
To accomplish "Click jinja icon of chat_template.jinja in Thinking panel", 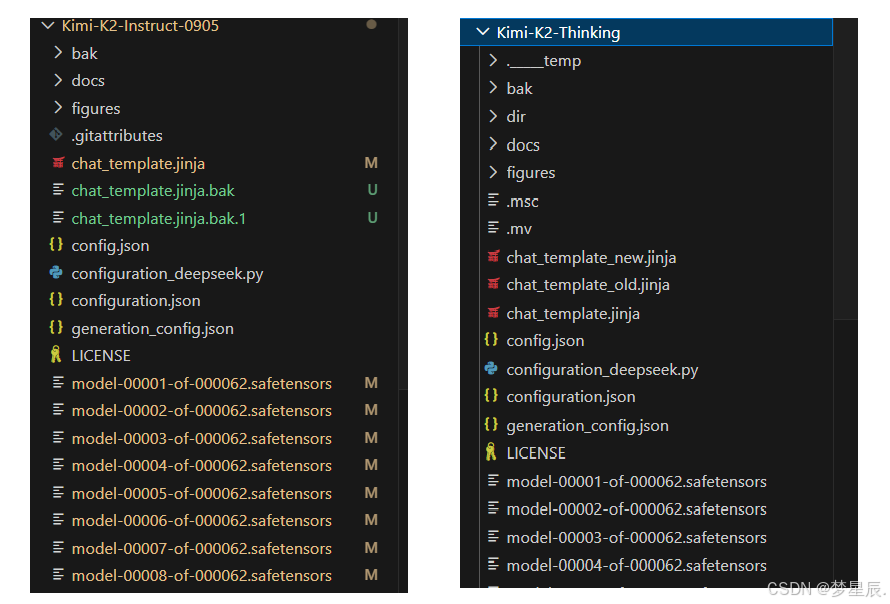I will [494, 313].
